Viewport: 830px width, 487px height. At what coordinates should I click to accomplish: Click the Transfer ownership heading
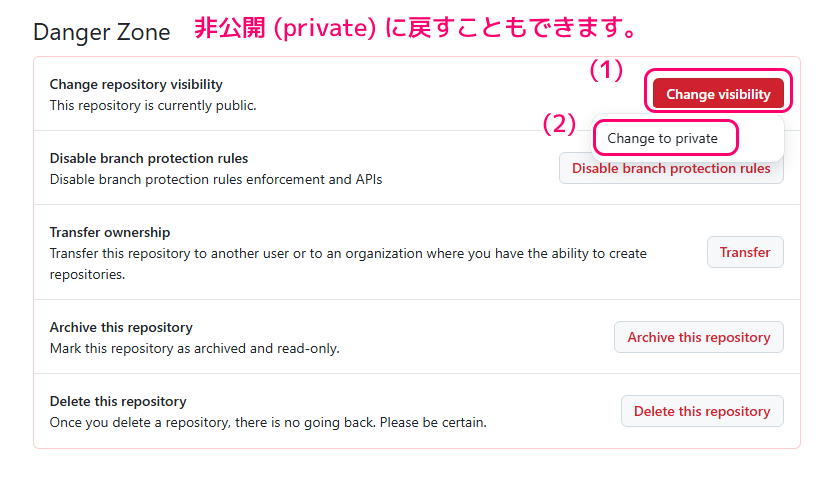110,232
